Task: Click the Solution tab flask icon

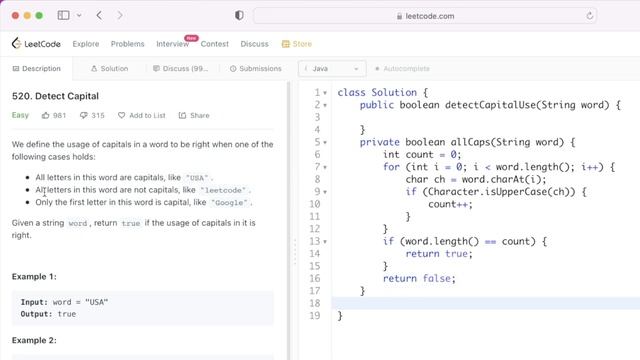Action: (x=94, y=69)
